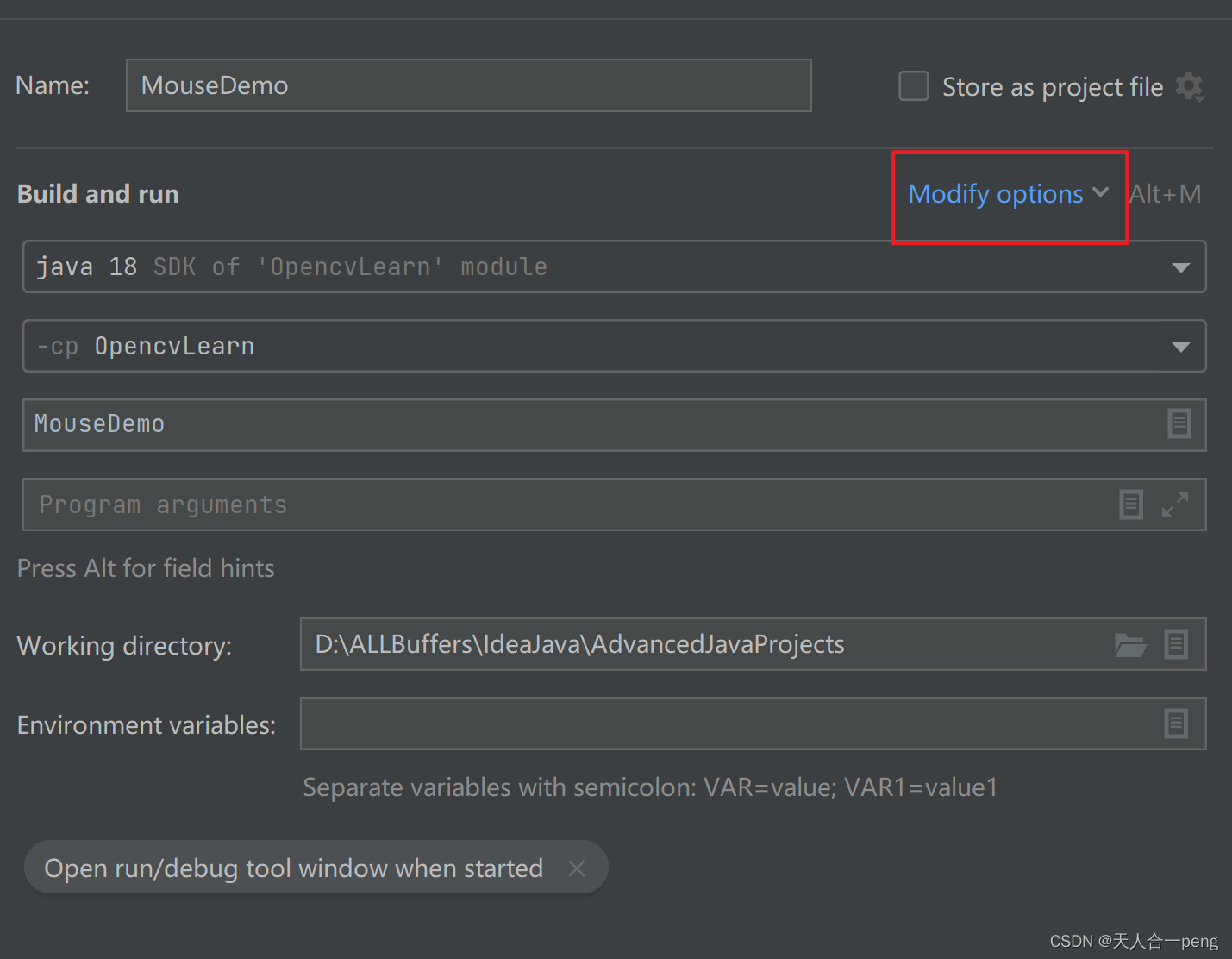The height and width of the screenshot is (959, 1232).
Task: Open settings via the gear icon beside Store as project file
Action: click(1191, 86)
